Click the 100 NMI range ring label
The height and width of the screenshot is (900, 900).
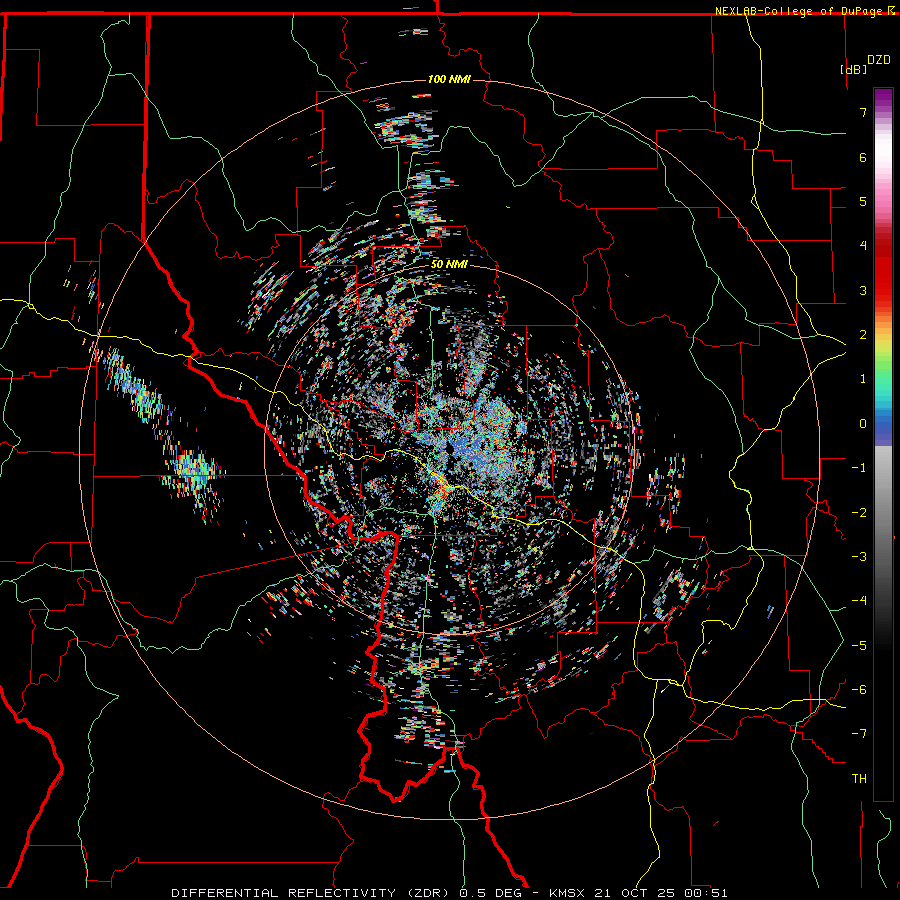449,79
